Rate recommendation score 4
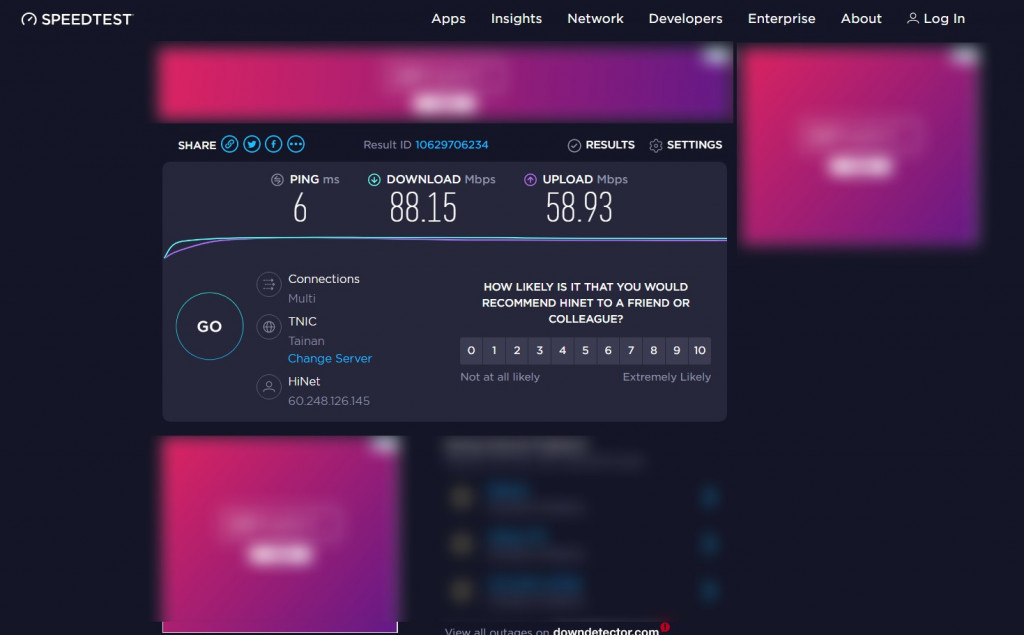The width and height of the screenshot is (1024, 635). 562,351
